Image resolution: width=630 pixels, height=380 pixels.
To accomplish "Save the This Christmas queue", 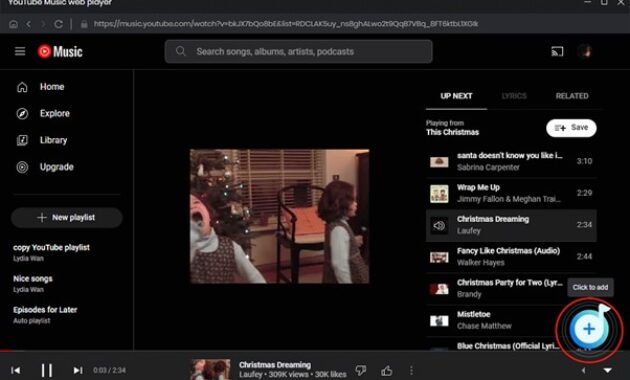I will click(x=571, y=128).
